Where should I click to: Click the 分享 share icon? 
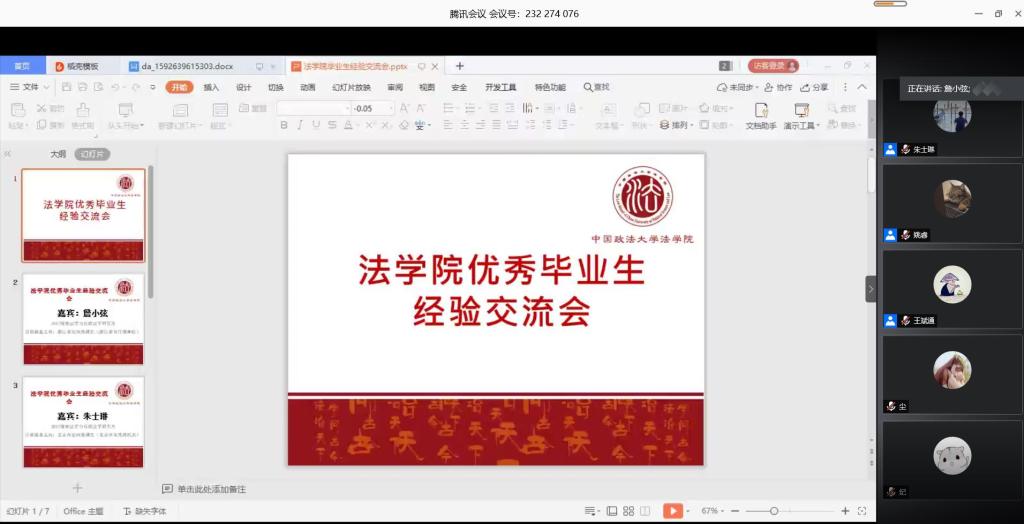click(814, 87)
